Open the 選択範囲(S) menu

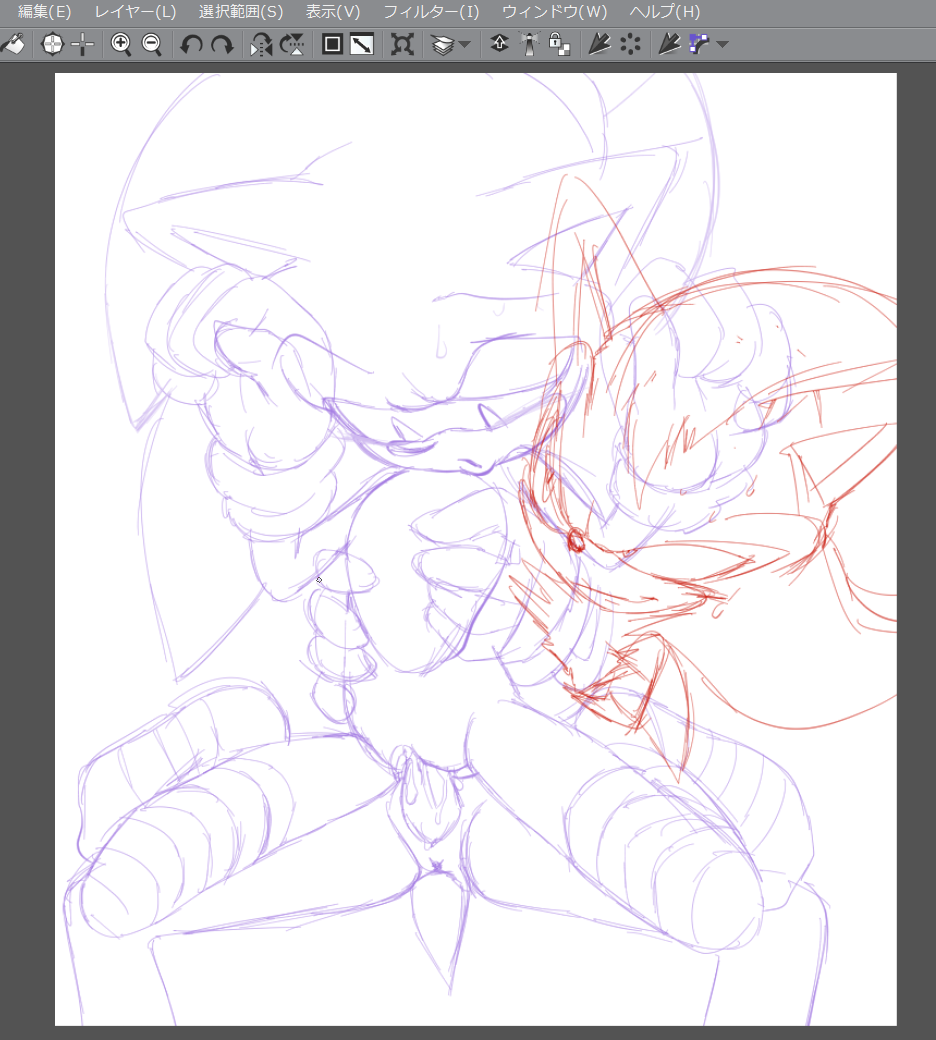(x=241, y=12)
